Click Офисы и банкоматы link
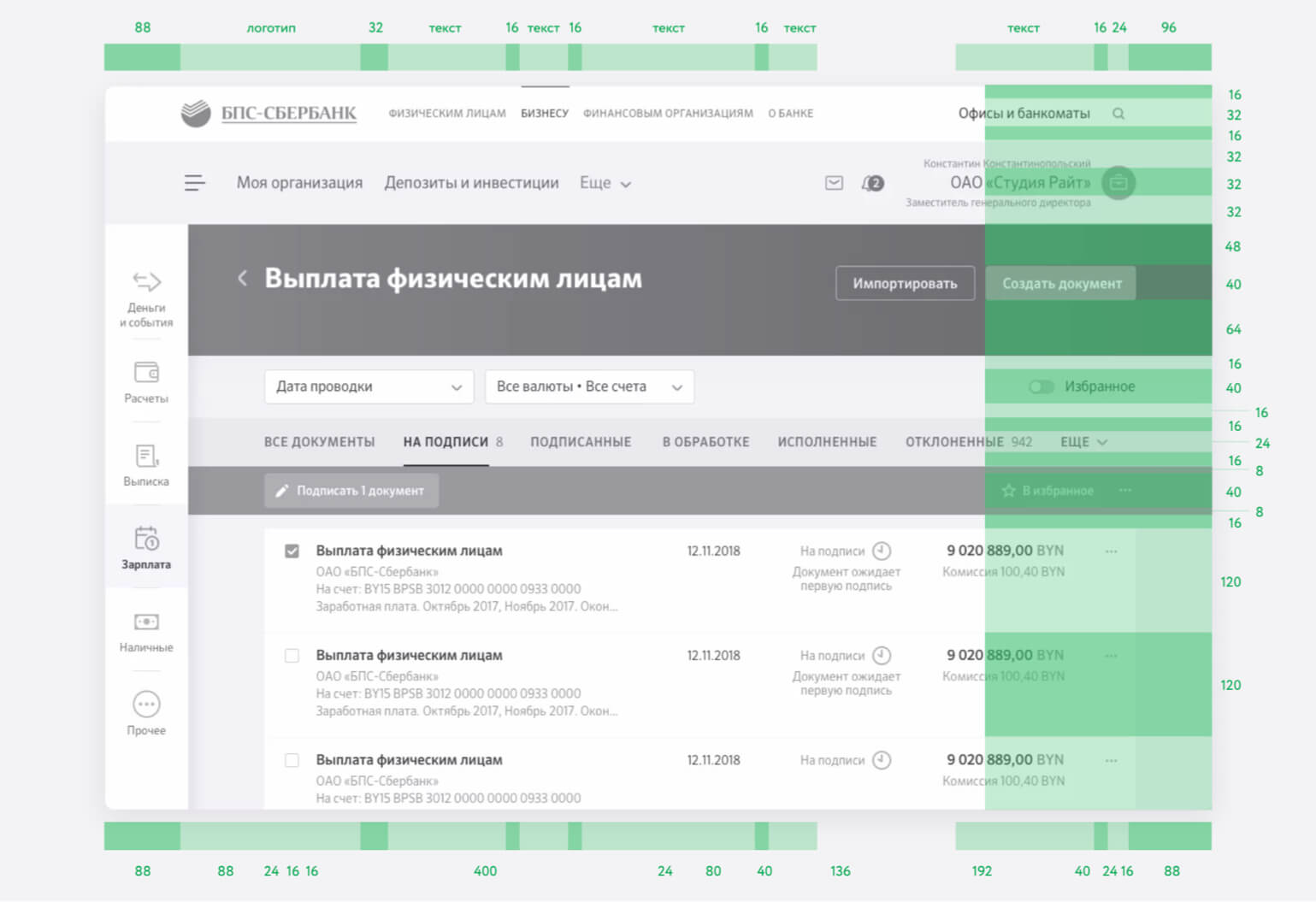Screen dimensions: 1316x902 click(x=1024, y=114)
